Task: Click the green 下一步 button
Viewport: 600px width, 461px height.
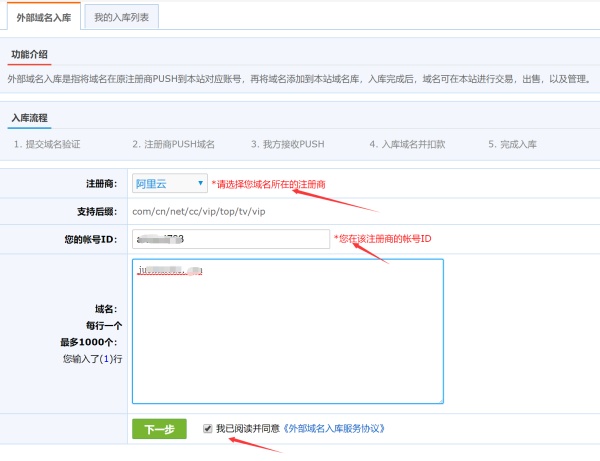Action: 159,429
